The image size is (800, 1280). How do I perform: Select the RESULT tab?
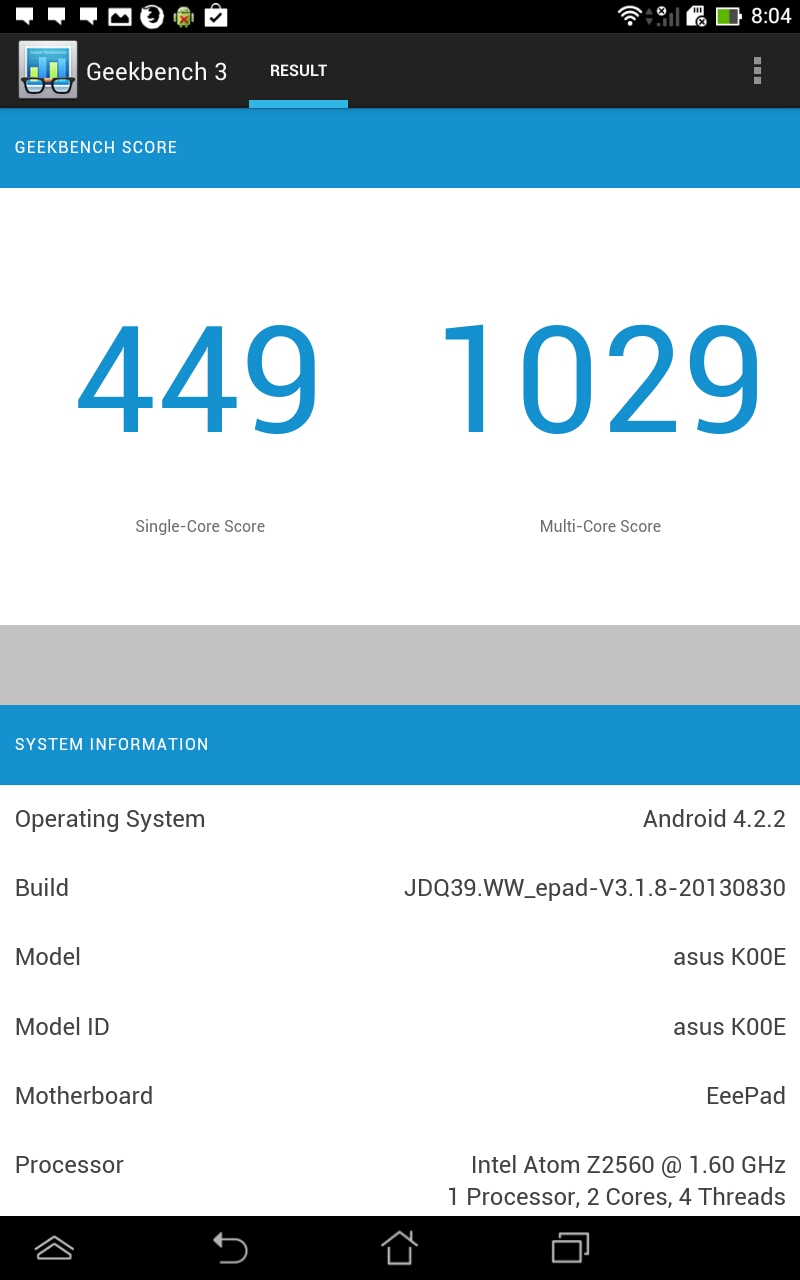298,71
